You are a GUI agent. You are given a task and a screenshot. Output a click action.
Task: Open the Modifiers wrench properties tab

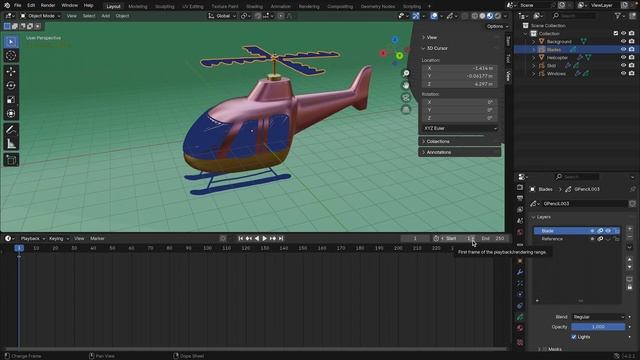click(x=520, y=272)
